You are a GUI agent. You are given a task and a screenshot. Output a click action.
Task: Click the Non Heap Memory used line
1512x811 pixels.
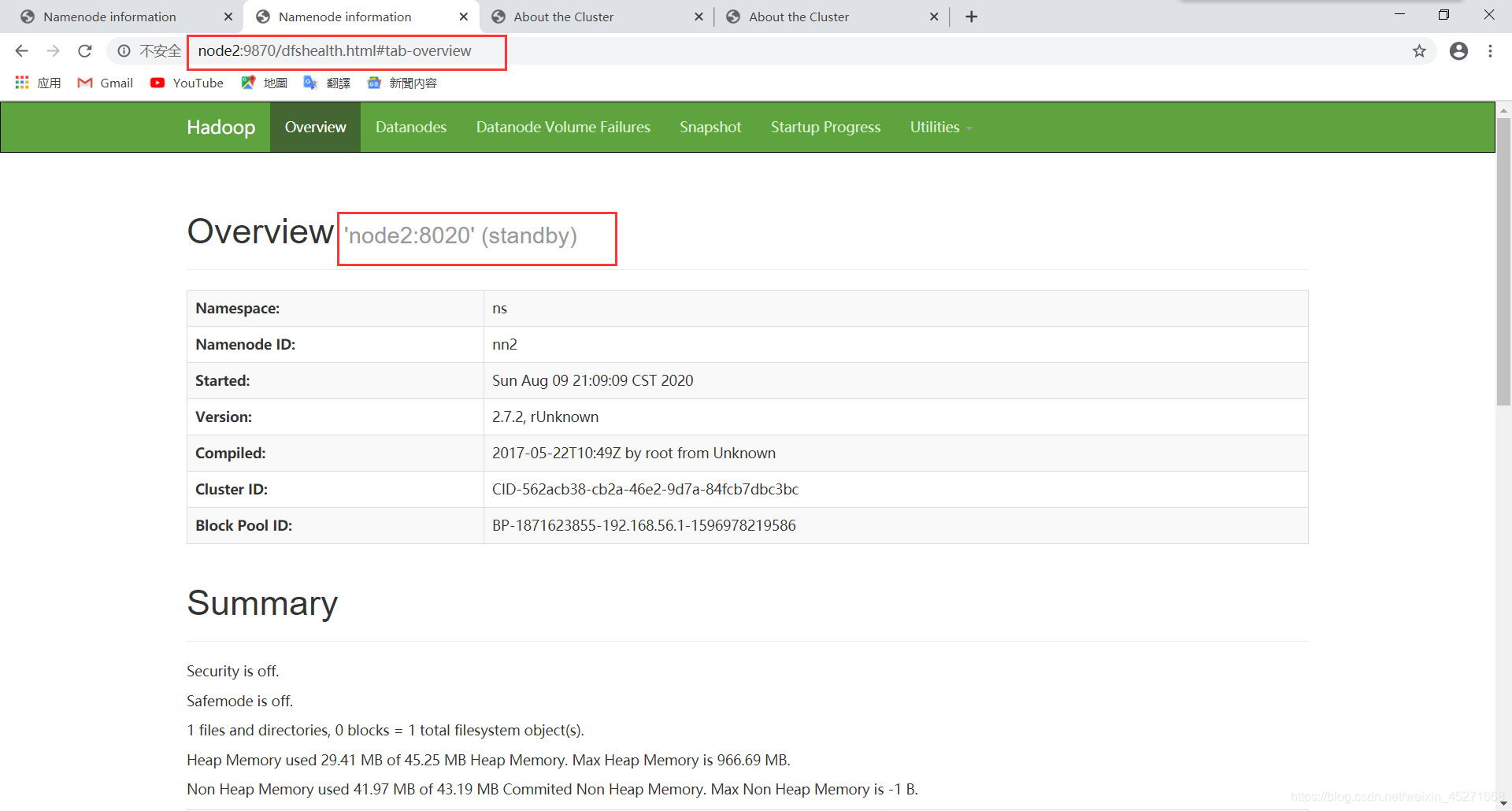(552, 789)
